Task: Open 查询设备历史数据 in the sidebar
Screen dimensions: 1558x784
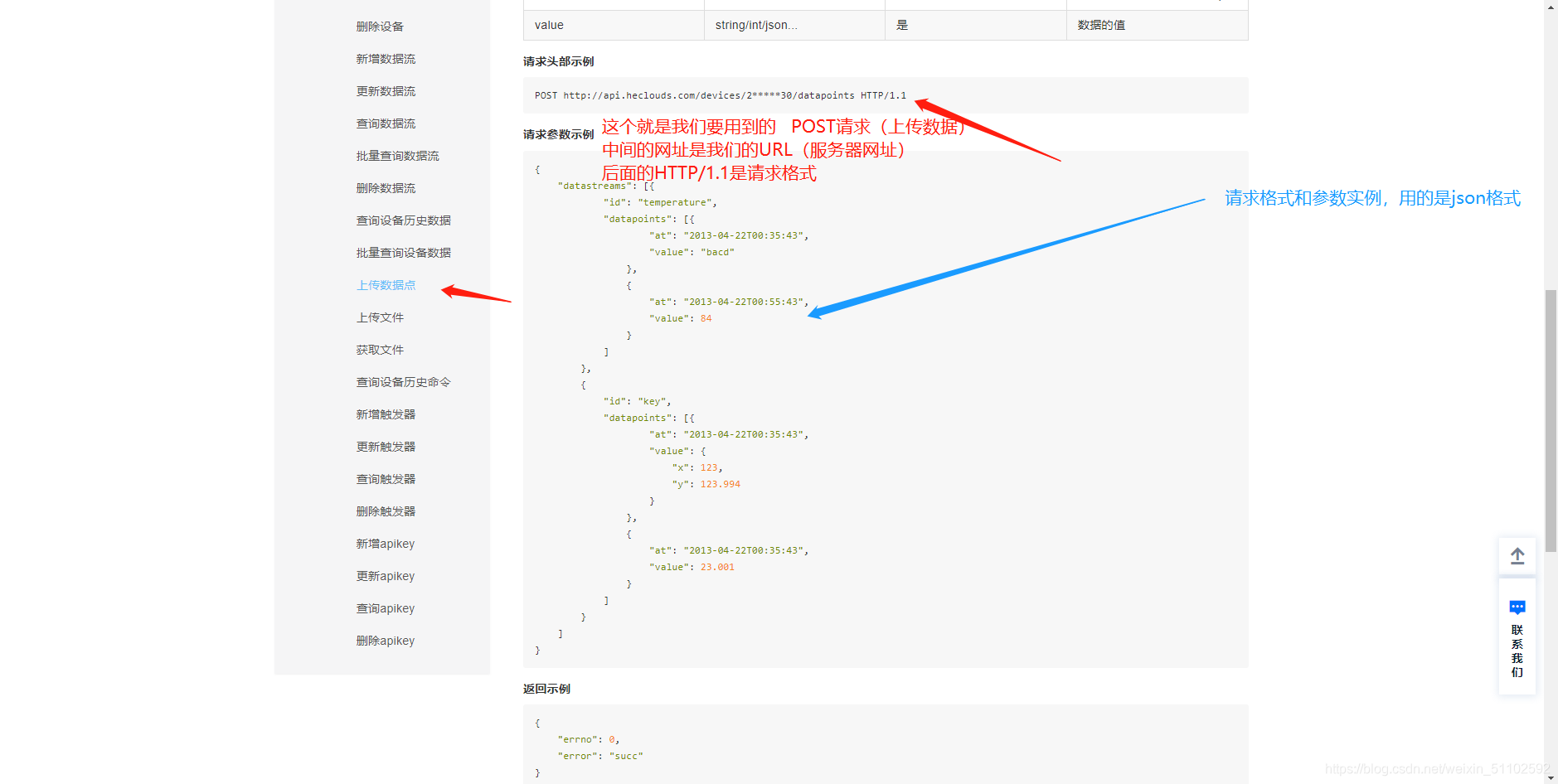Action: (403, 220)
